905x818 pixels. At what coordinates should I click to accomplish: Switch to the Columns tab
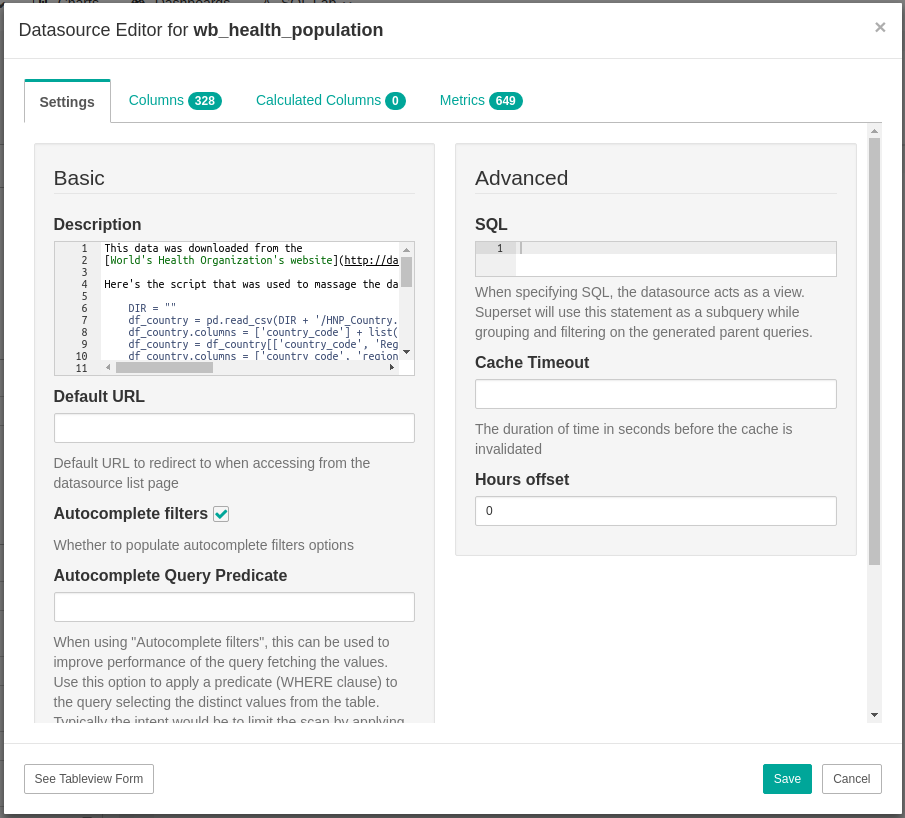175,100
